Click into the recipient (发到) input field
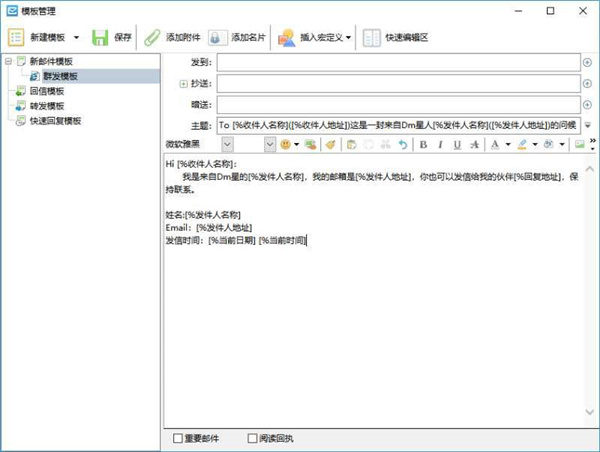 (398, 62)
